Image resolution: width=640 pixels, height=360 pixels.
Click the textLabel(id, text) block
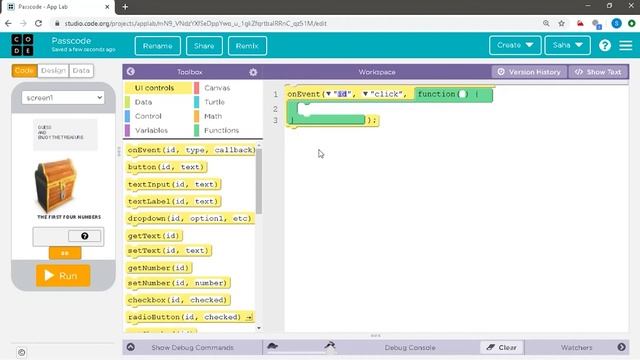(173, 201)
